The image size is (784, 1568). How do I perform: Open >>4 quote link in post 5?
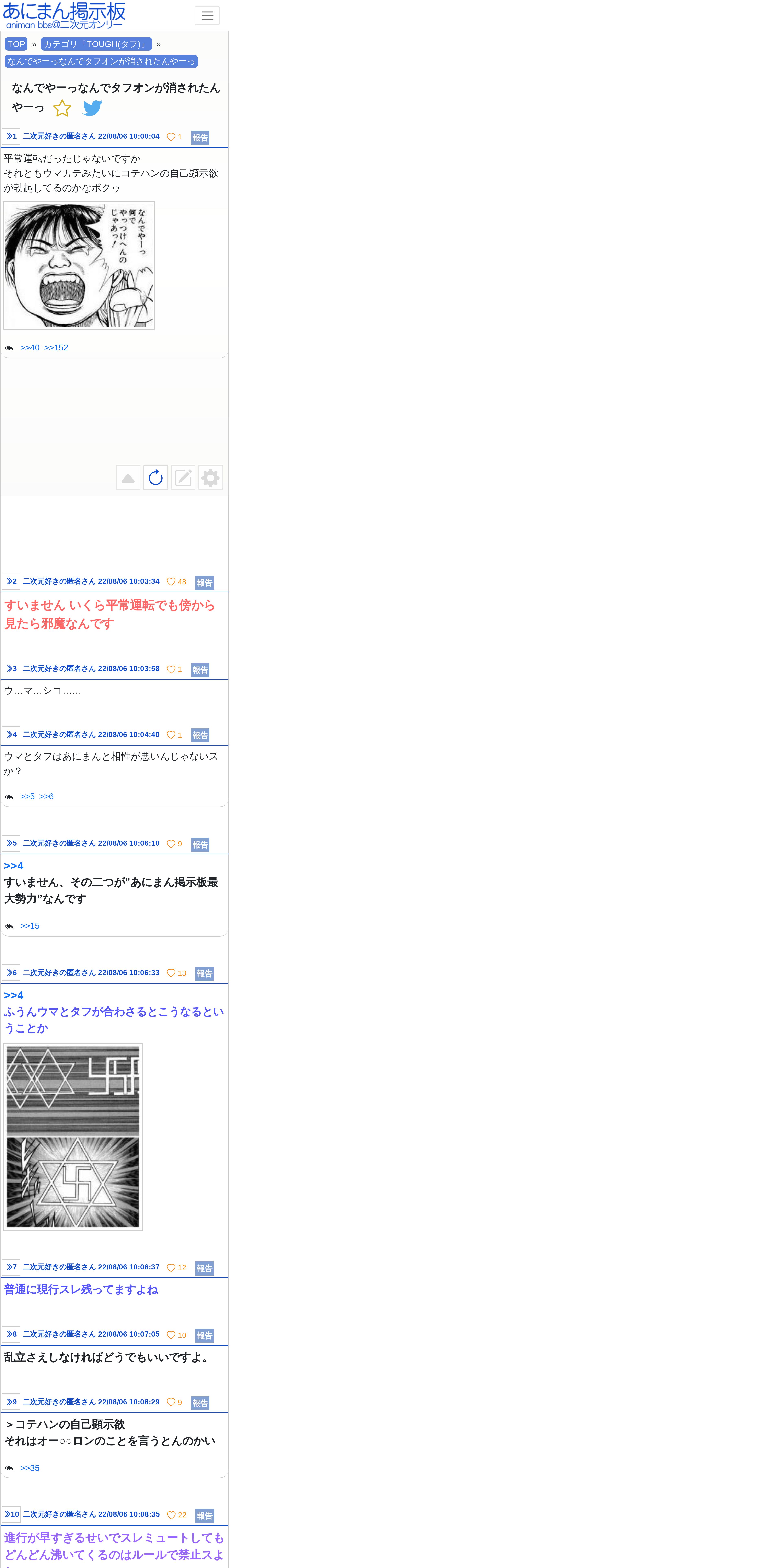pos(13,866)
